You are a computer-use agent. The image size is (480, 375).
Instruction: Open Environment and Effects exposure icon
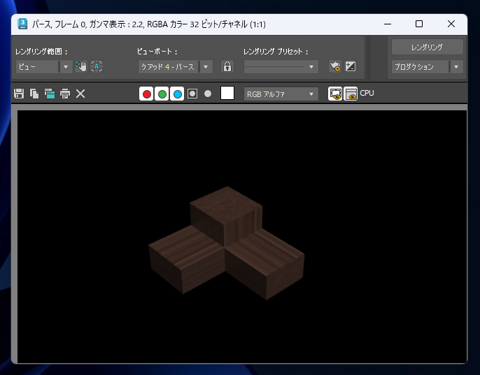(x=351, y=66)
